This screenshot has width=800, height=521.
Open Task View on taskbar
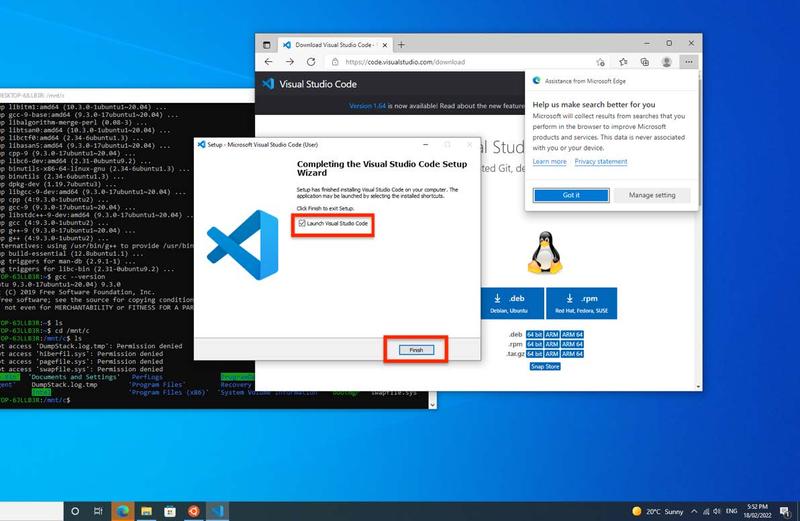(98, 511)
